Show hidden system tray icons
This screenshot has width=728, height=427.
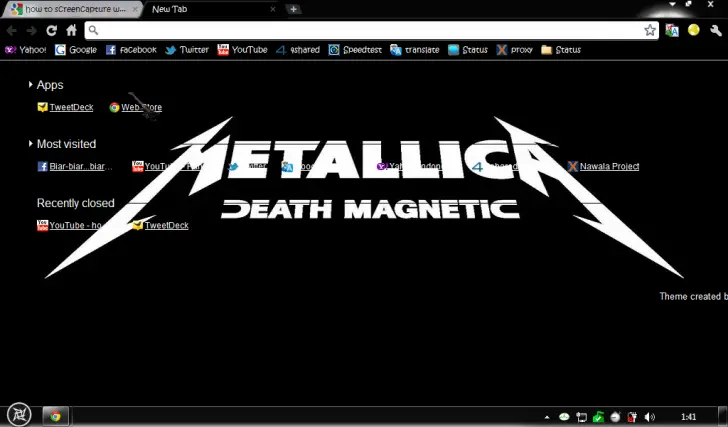tap(545, 416)
